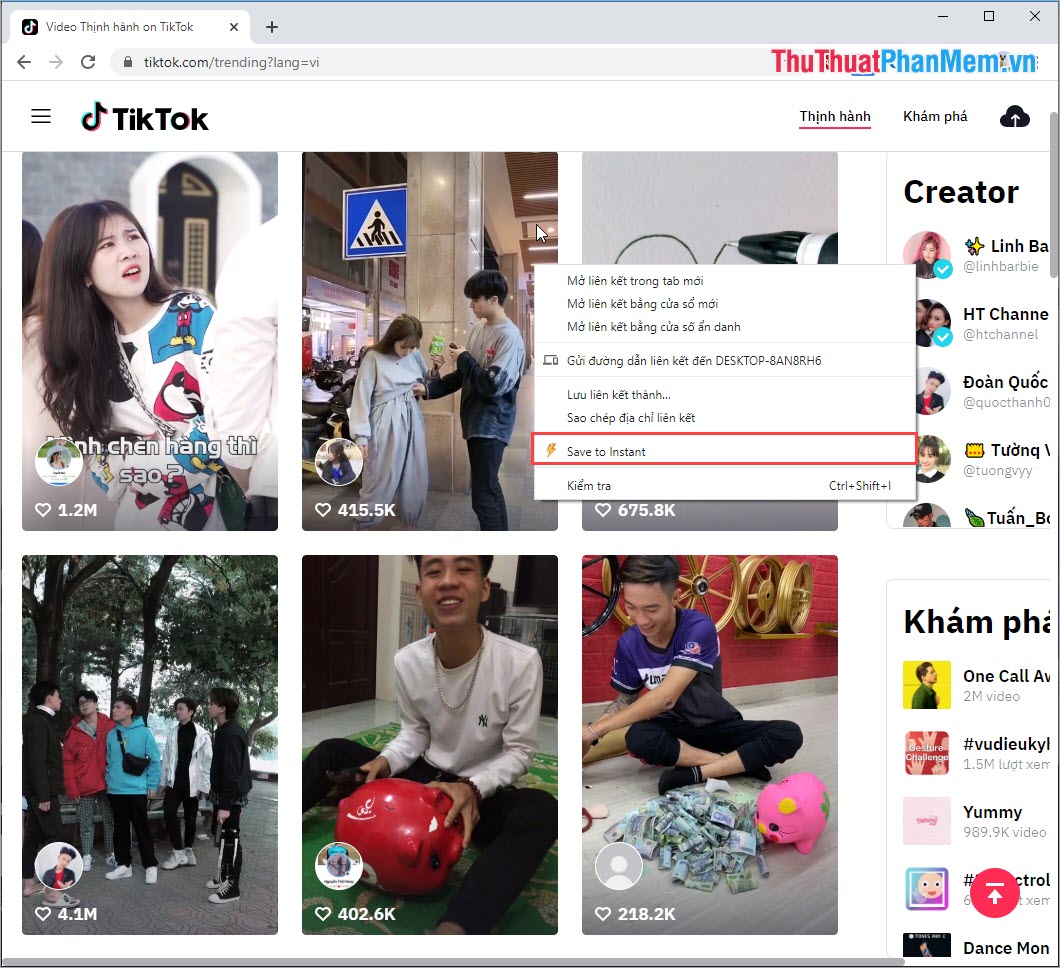Select the Thịnh hành tab
This screenshot has height=968, width=1060.
click(834, 116)
